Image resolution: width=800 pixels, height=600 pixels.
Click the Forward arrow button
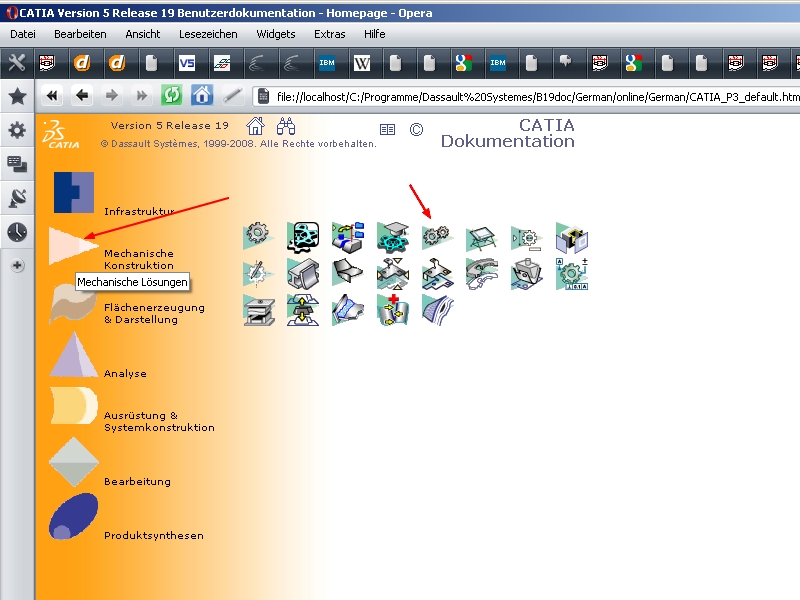[112, 95]
